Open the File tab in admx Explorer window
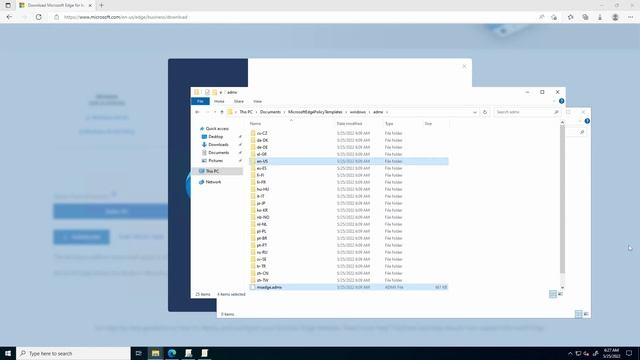 click(200, 101)
